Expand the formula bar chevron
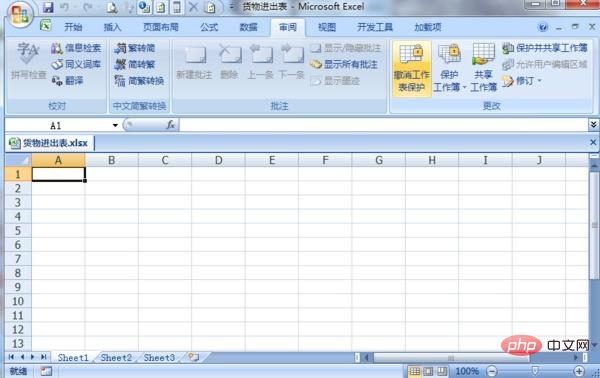Screen dimensions: 600x378 coord(593,125)
